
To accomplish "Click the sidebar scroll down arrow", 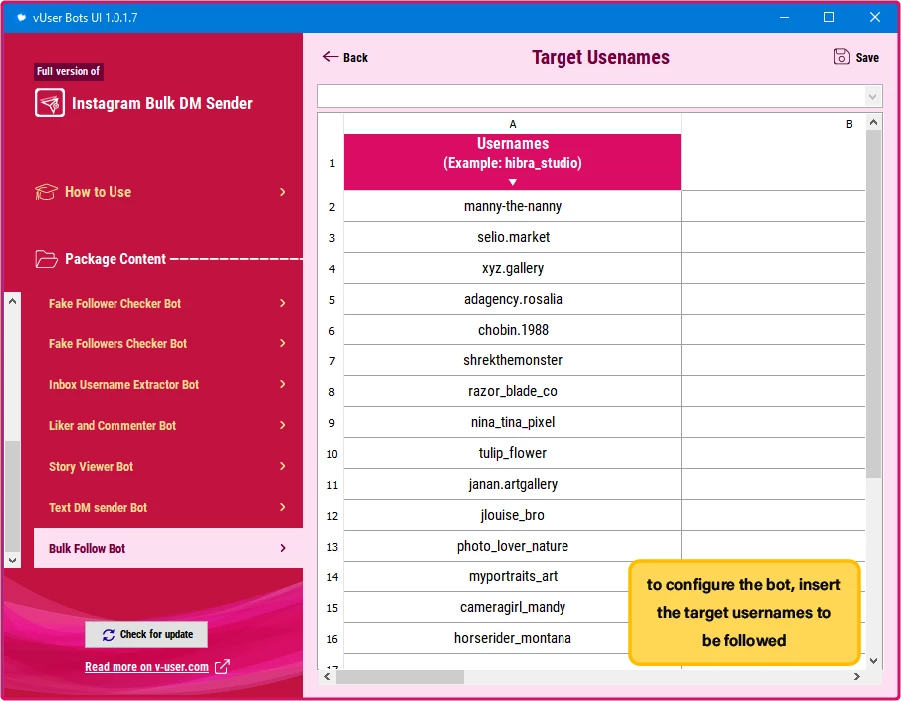I will pyautogui.click(x=13, y=560).
